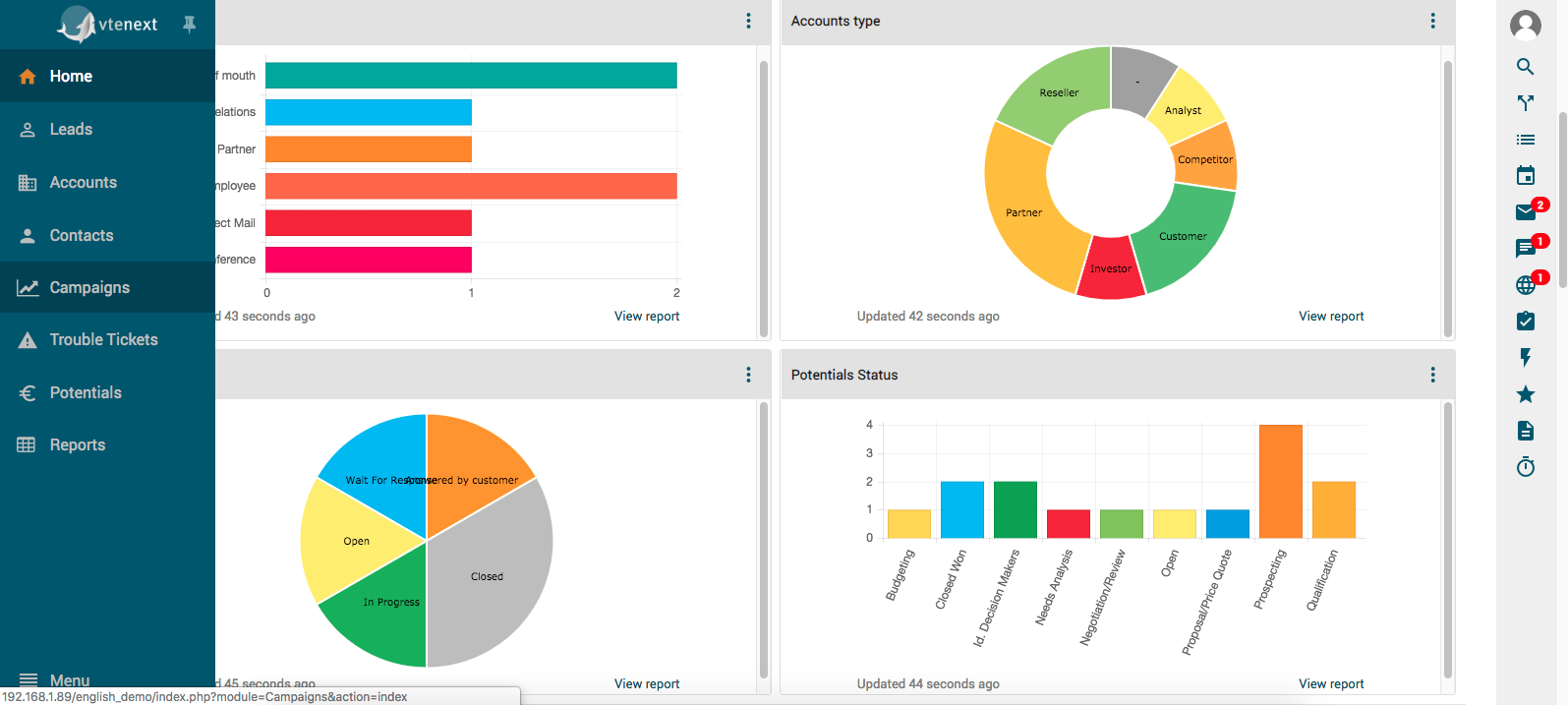This screenshot has width=1568, height=705.
Task: Open Trouble Tickets in sidebar
Action: point(103,340)
